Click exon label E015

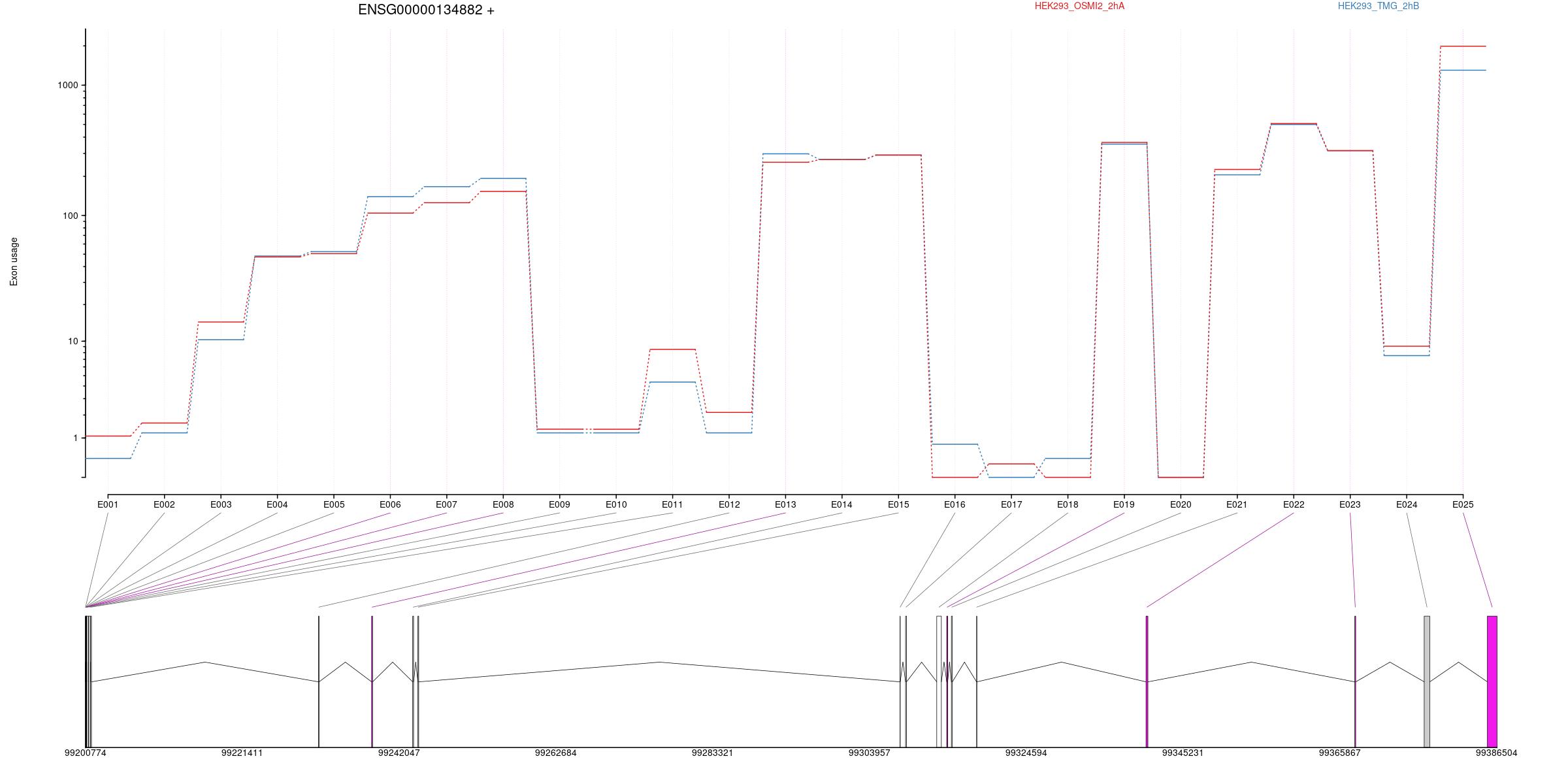(898, 504)
